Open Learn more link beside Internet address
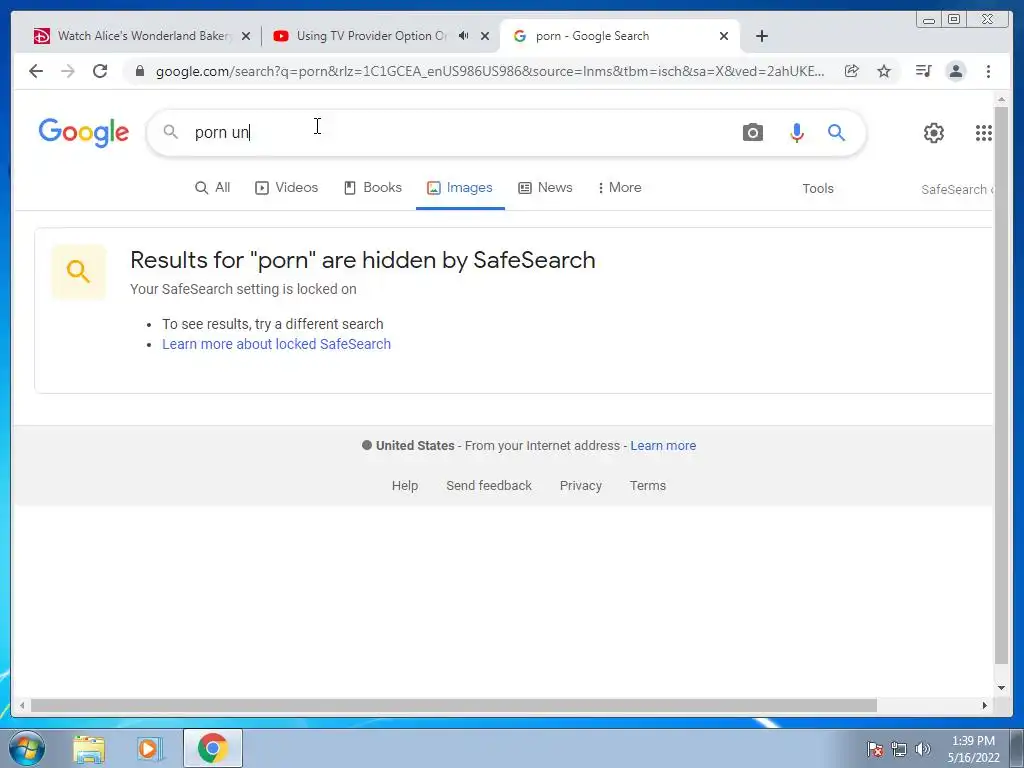 click(x=663, y=445)
